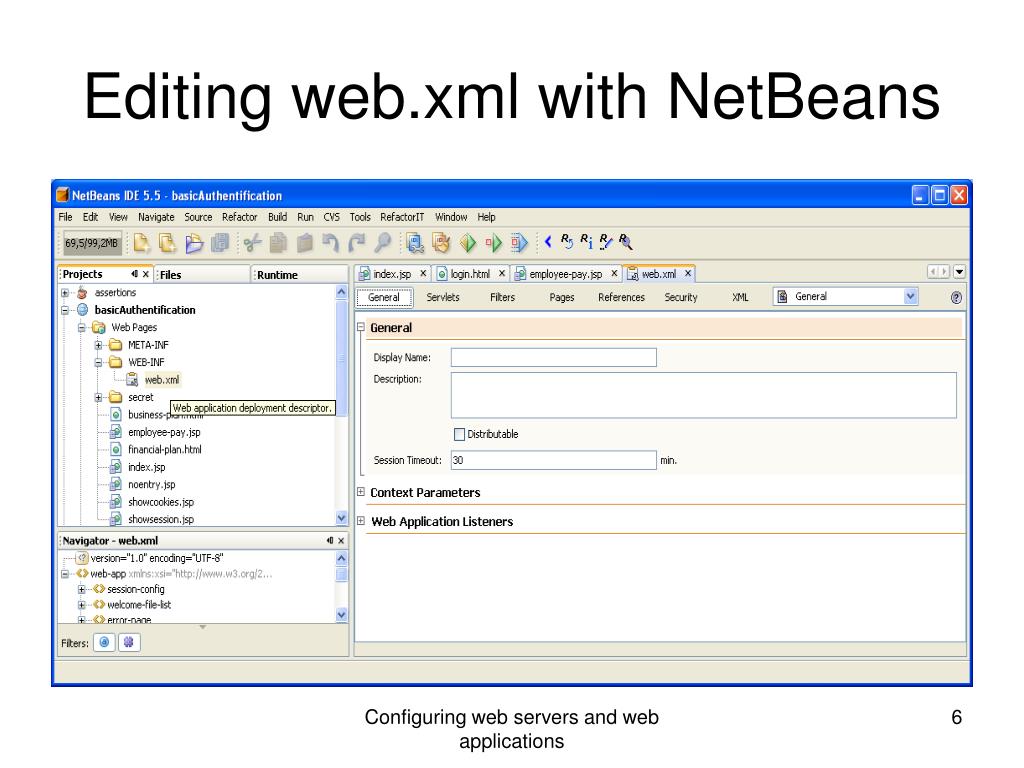Click the Pages view button

(562, 297)
